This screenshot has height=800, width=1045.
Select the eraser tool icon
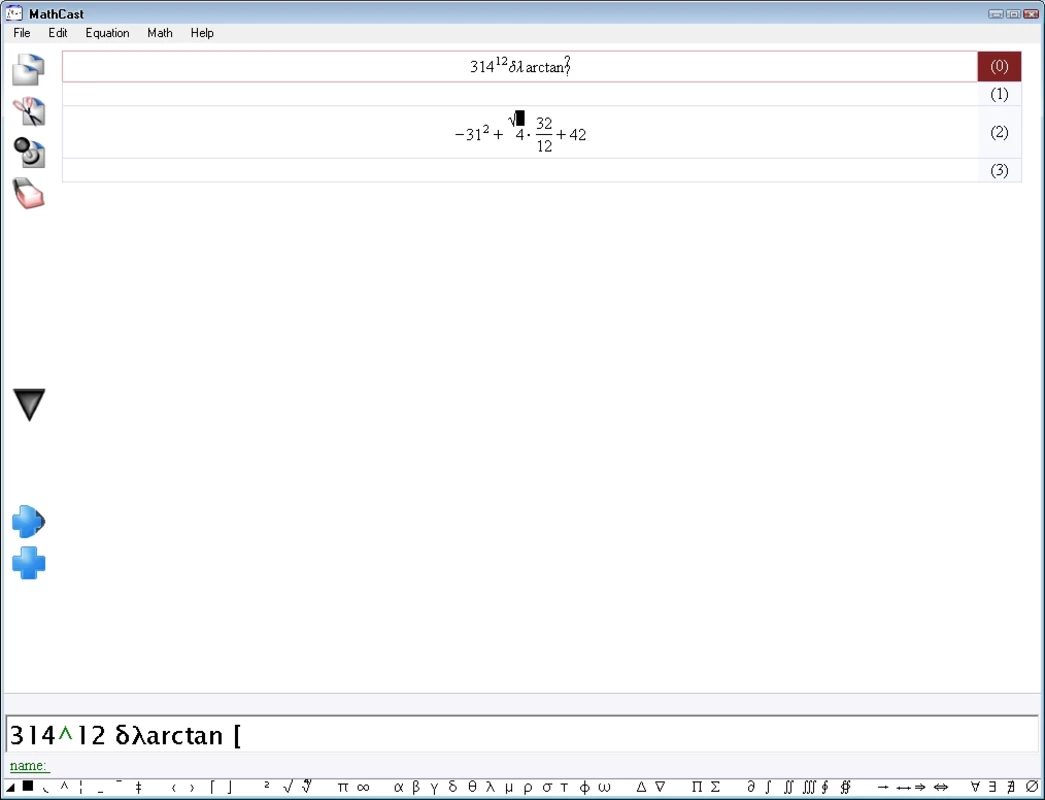(x=29, y=193)
